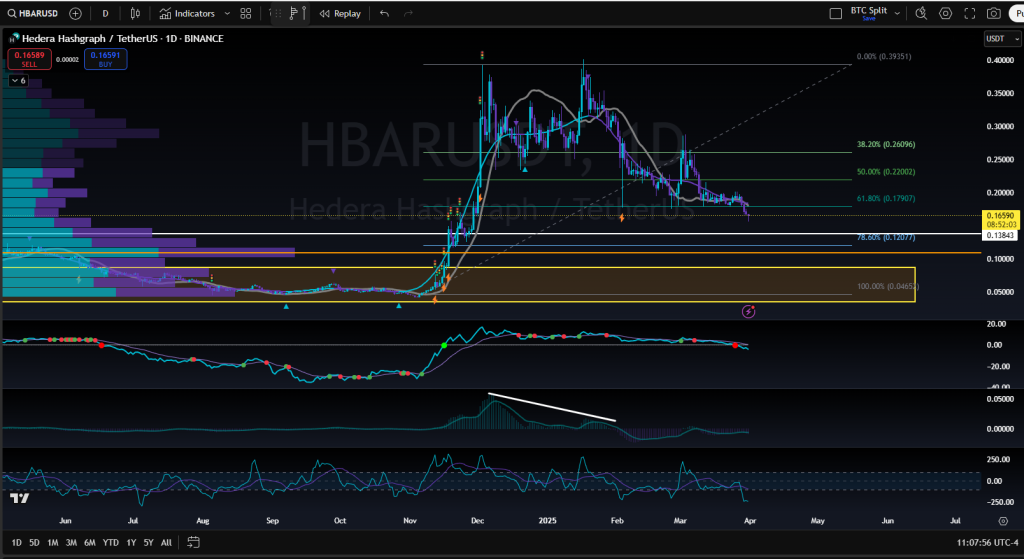Open the indicator templates grid icon
Screen dimensions: 1024x559
[246, 13]
